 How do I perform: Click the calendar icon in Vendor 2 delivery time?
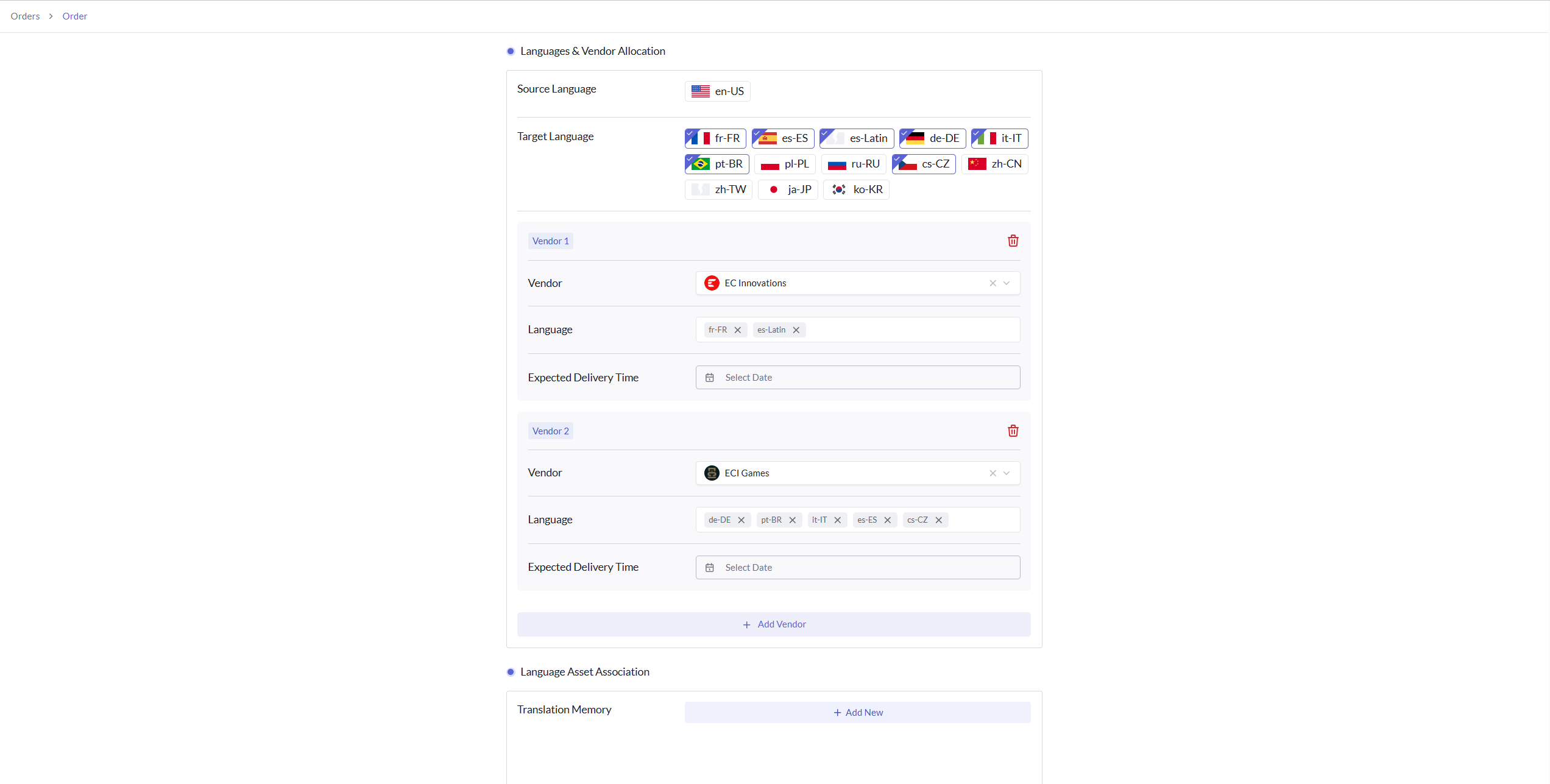pos(709,567)
